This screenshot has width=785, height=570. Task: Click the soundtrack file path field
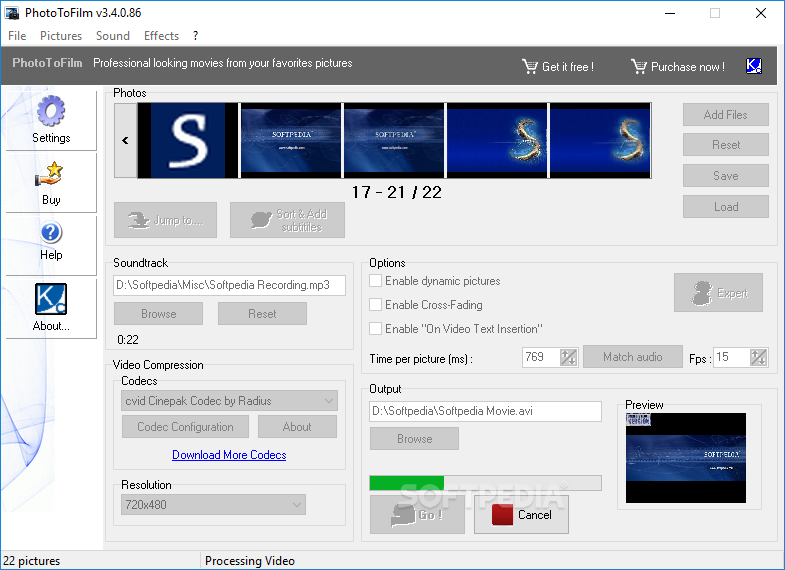coord(229,285)
